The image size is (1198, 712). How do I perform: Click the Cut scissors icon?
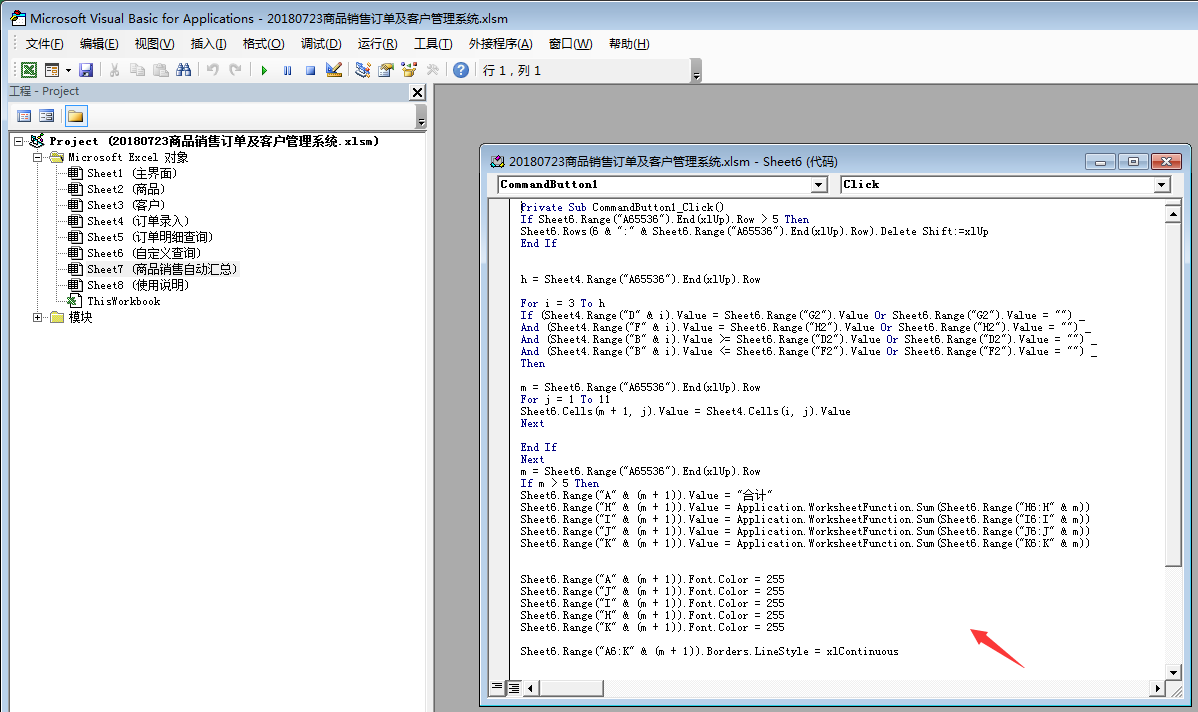pos(115,70)
